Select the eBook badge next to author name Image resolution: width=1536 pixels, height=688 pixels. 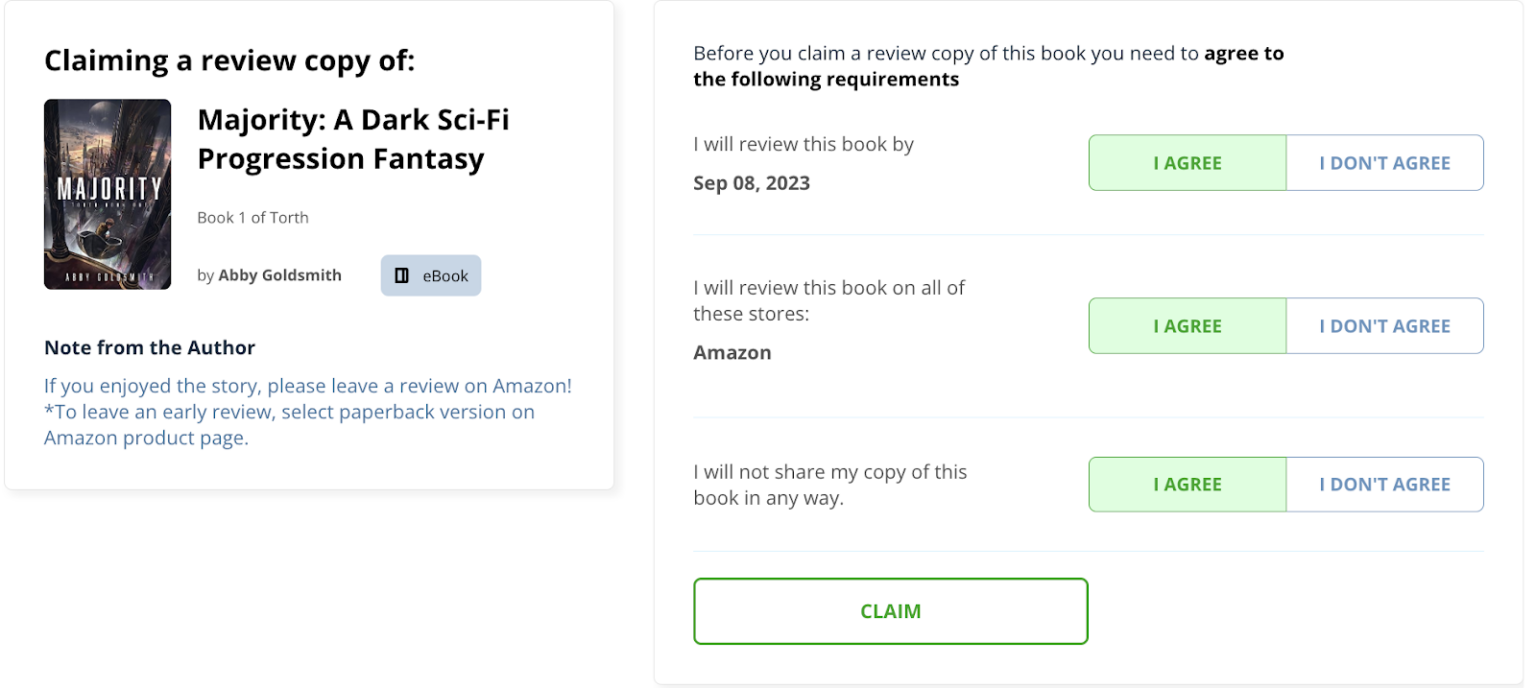pyautogui.click(x=430, y=275)
